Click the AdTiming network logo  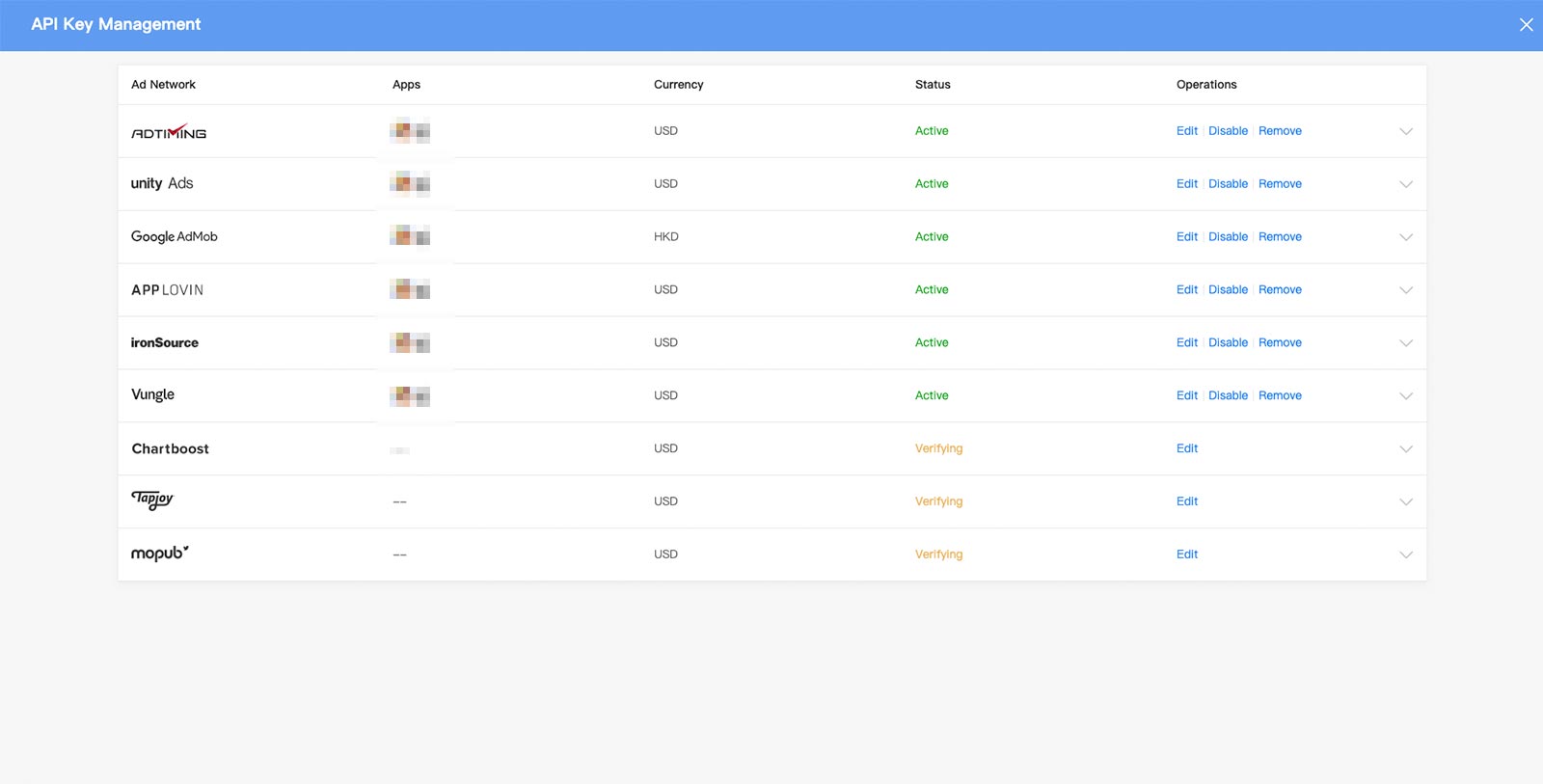tap(169, 132)
